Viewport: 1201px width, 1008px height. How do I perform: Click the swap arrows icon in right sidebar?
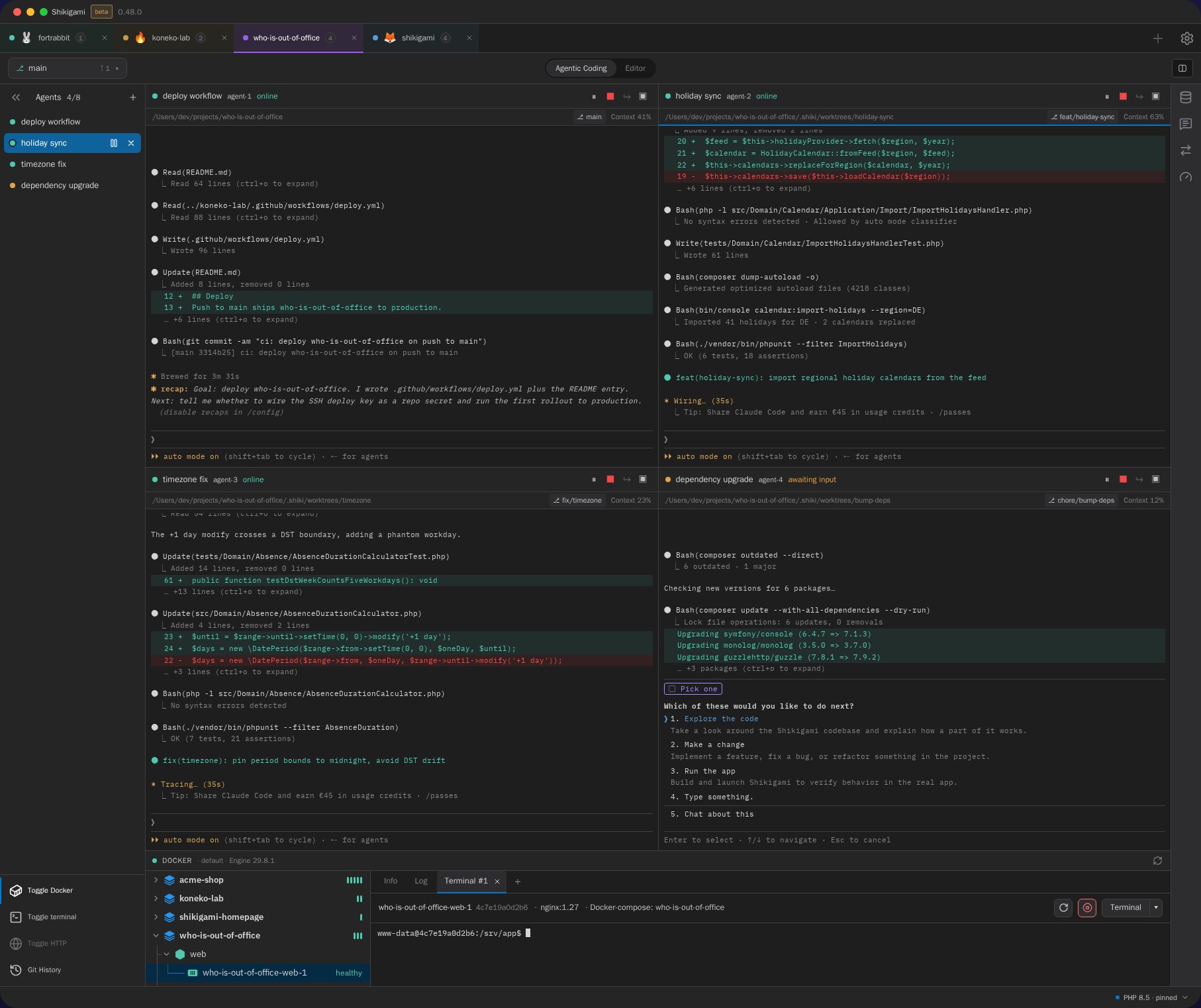pyautogui.click(x=1186, y=150)
